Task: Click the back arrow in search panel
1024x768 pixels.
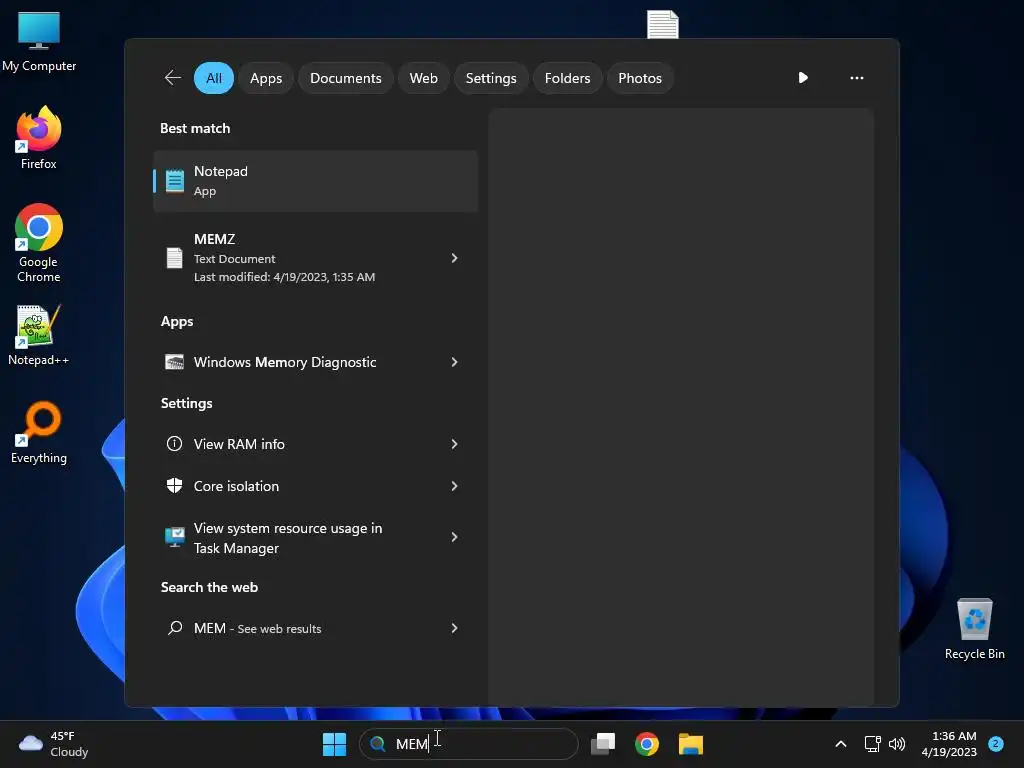Action: tap(172, 78)
